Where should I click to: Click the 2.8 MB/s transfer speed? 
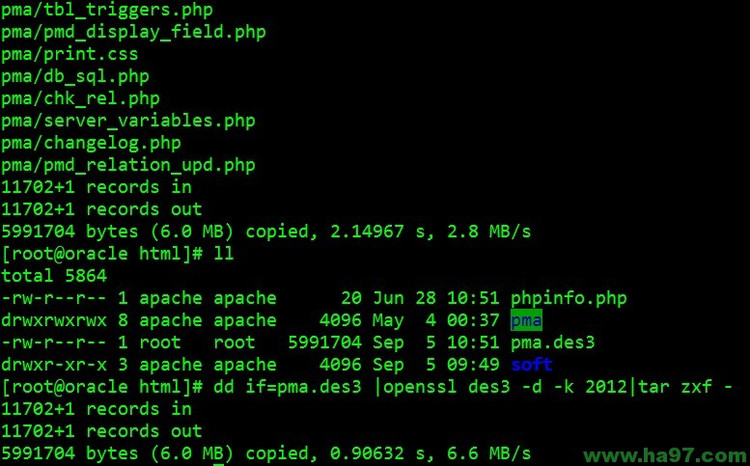point(489,232)
